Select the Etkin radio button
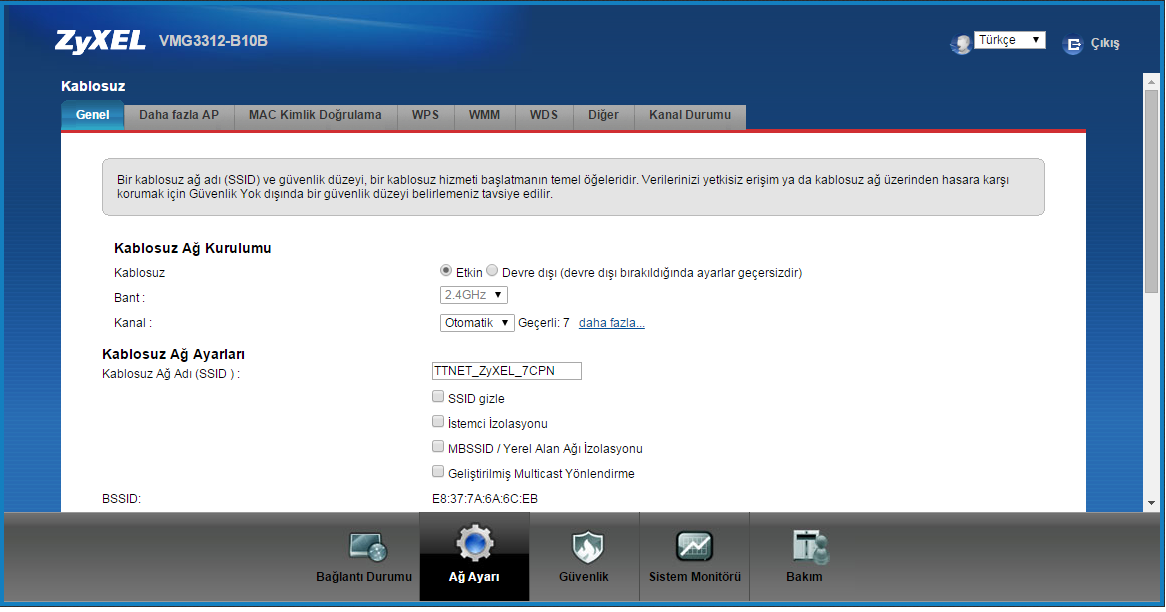Screen dimensions: 1166x612 pos(445,271)
